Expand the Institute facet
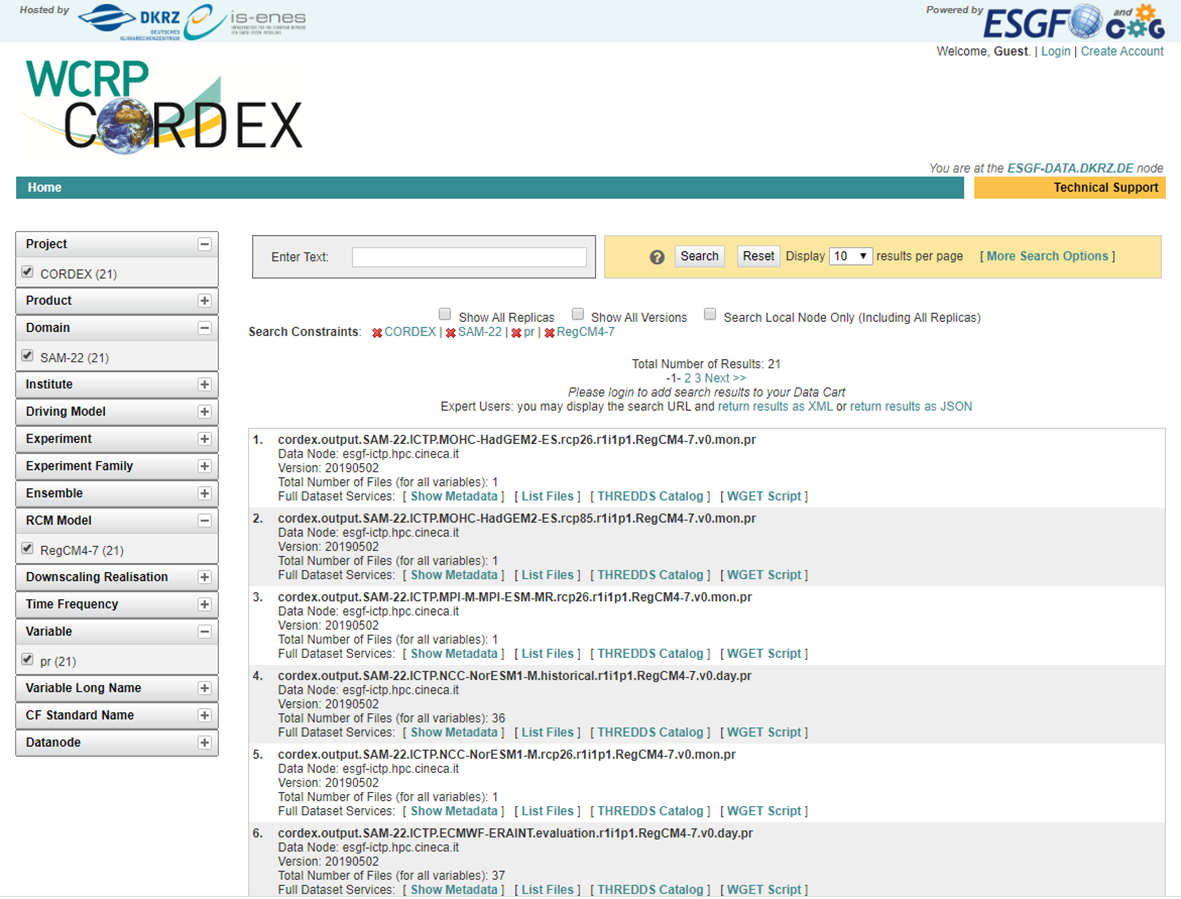This screenshot has height=899, width=1181. pos(204,384)
